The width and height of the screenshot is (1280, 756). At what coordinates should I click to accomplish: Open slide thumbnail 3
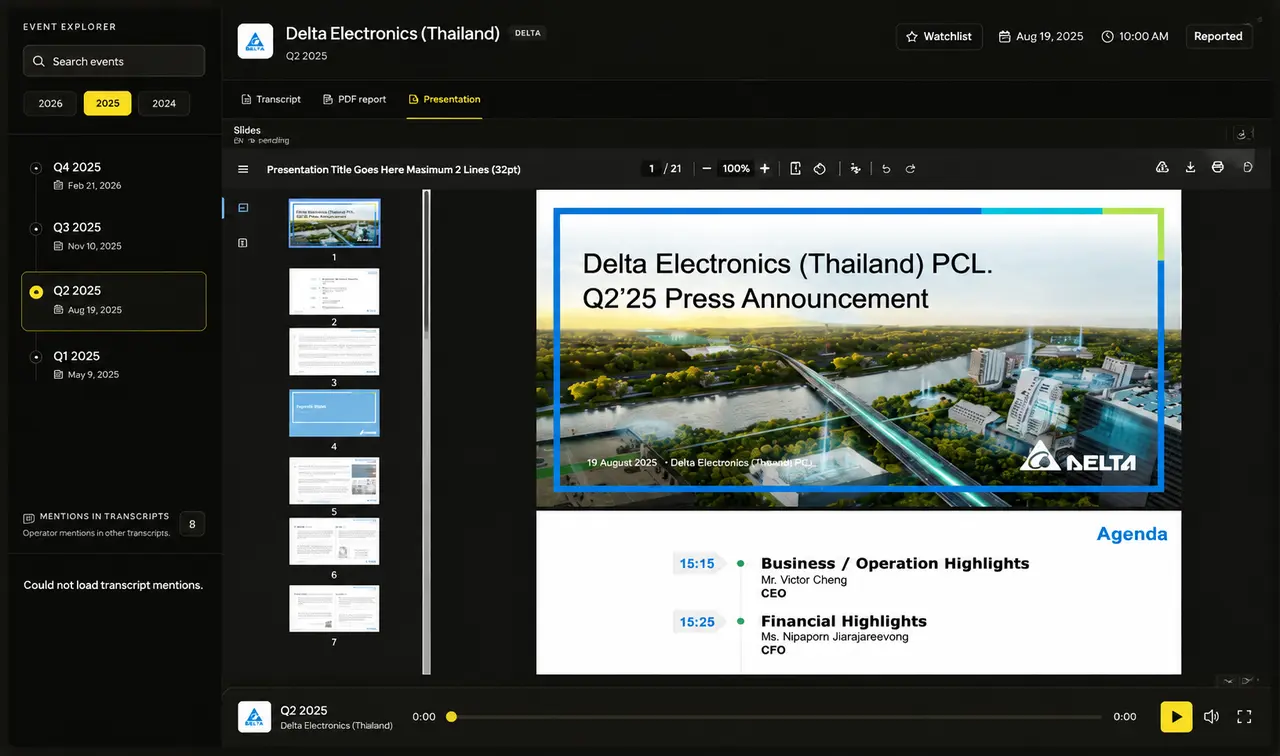click(x=334, y=352)
